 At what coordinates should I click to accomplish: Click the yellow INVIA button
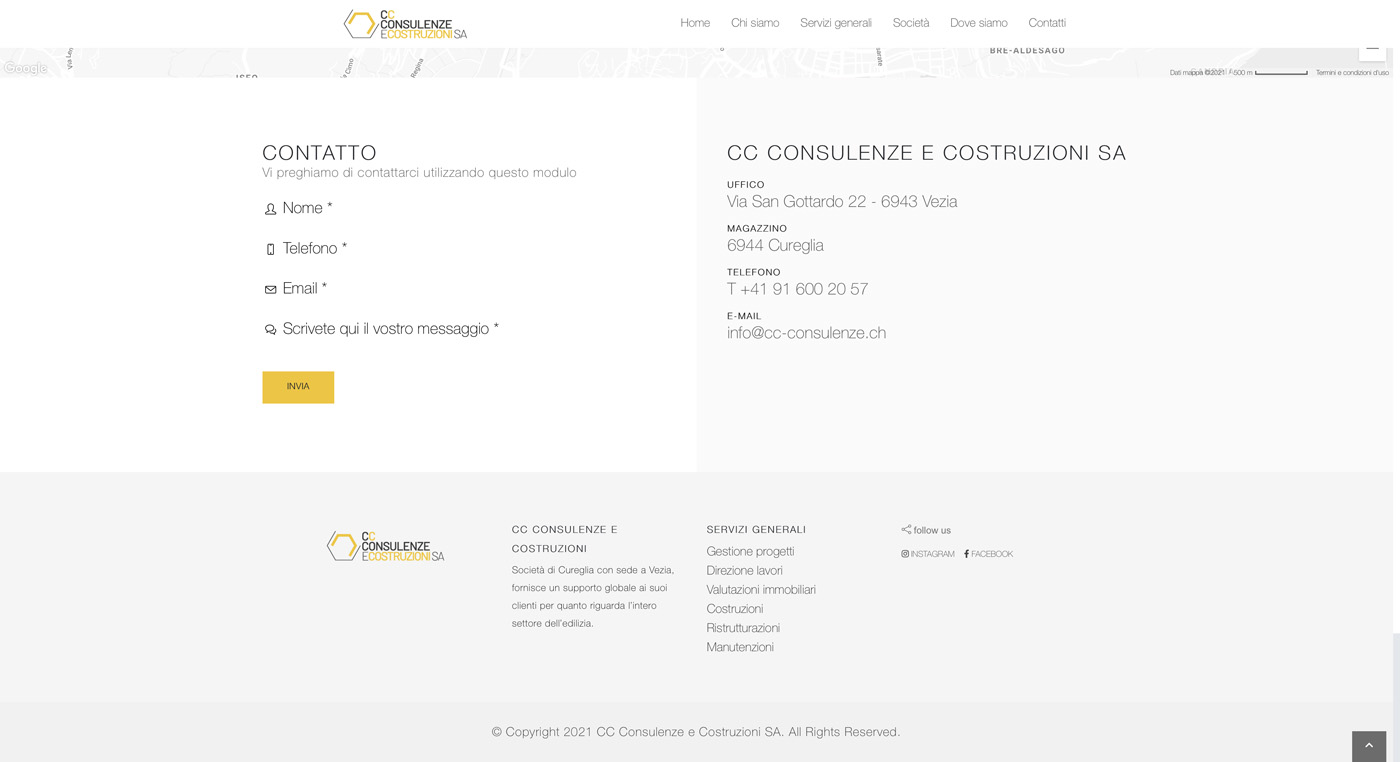coord(298,387)
